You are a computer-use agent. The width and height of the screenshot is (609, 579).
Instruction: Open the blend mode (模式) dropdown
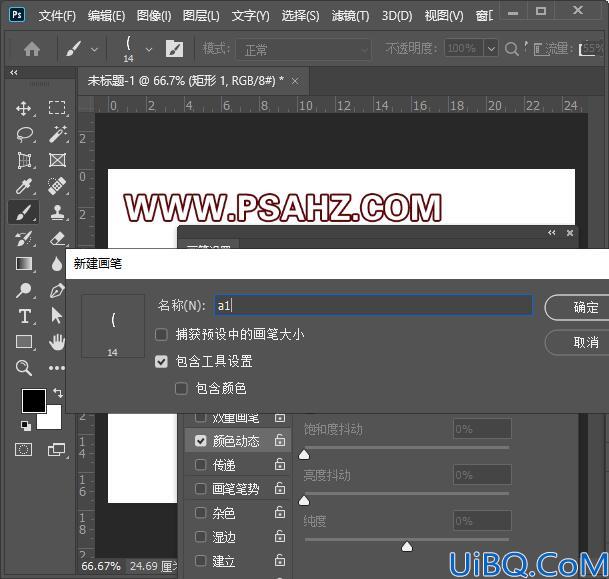point(303,49)
